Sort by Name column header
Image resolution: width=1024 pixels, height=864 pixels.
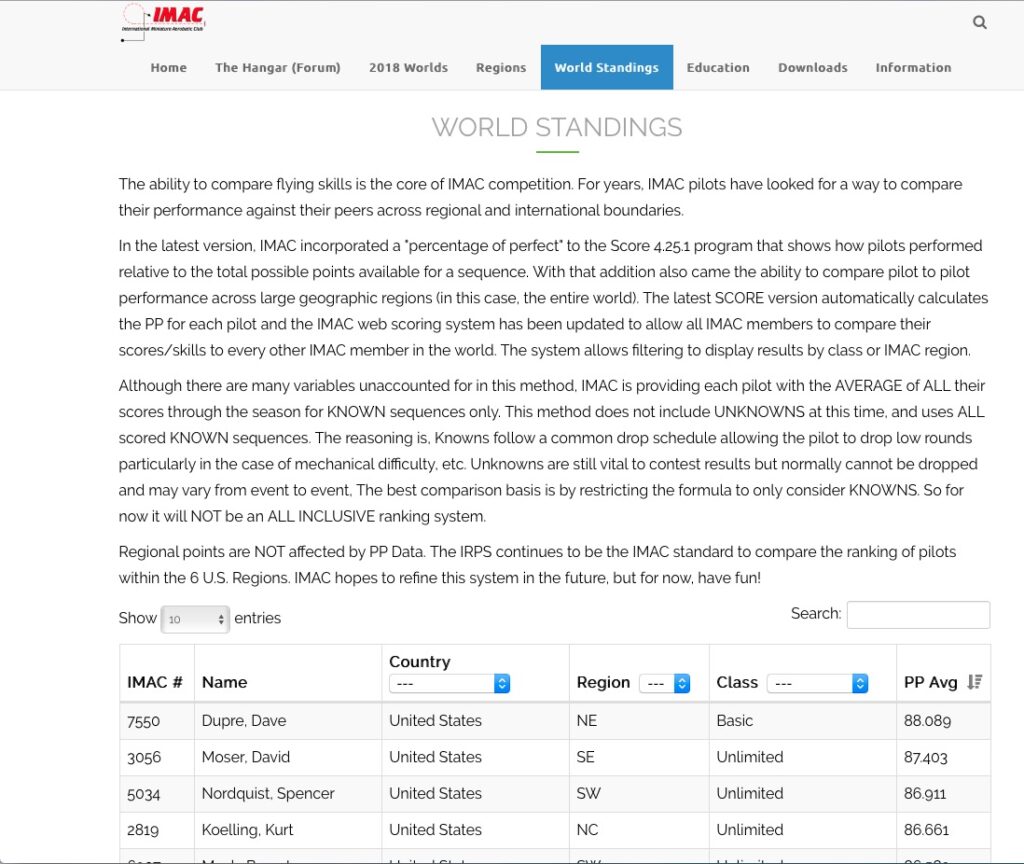225,682
